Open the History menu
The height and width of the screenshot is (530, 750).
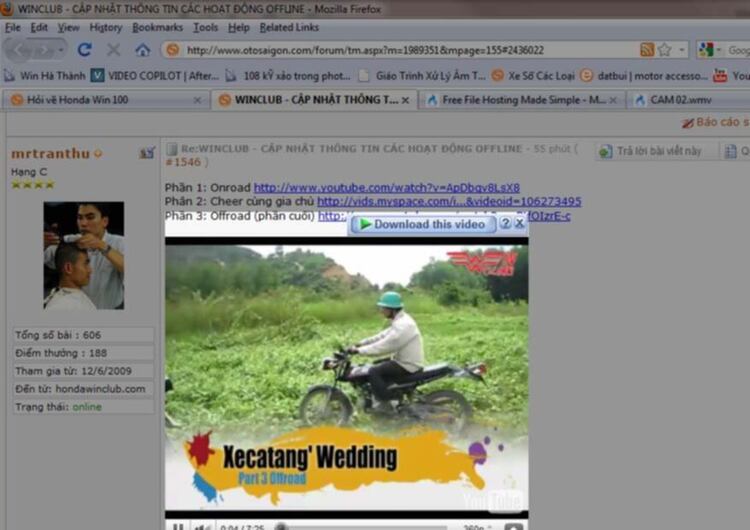click(106, 27)
